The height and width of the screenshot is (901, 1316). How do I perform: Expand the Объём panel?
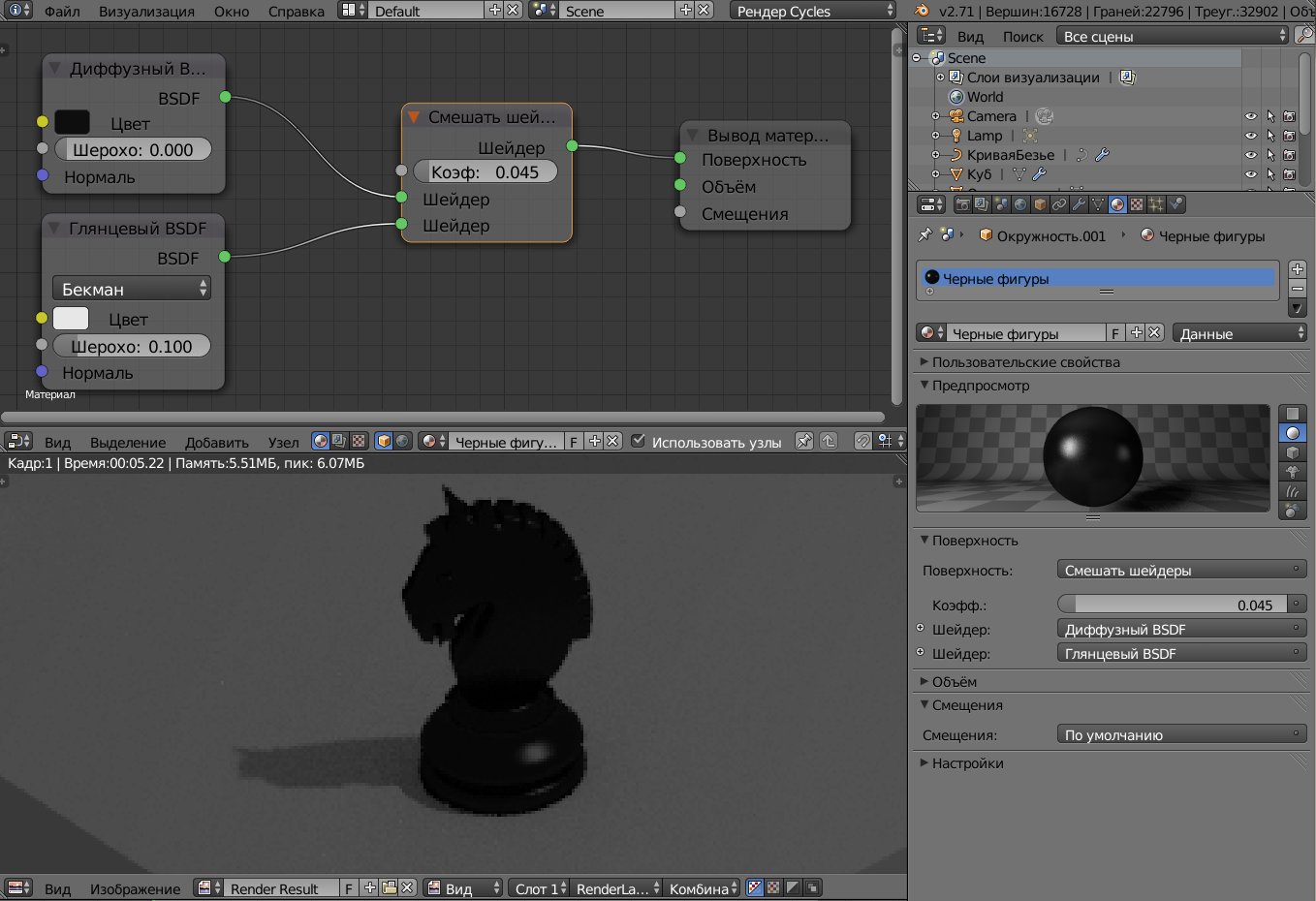(x=954, y=682)
